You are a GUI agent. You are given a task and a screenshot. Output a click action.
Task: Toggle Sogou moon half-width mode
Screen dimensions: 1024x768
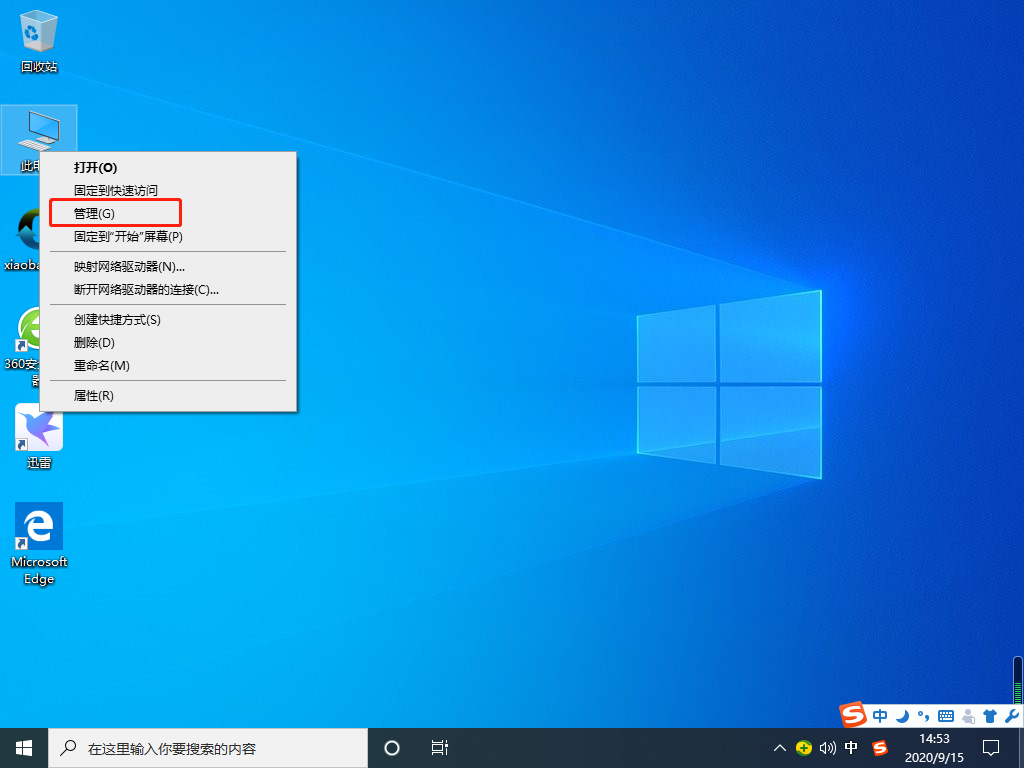[x=902, y=716]
